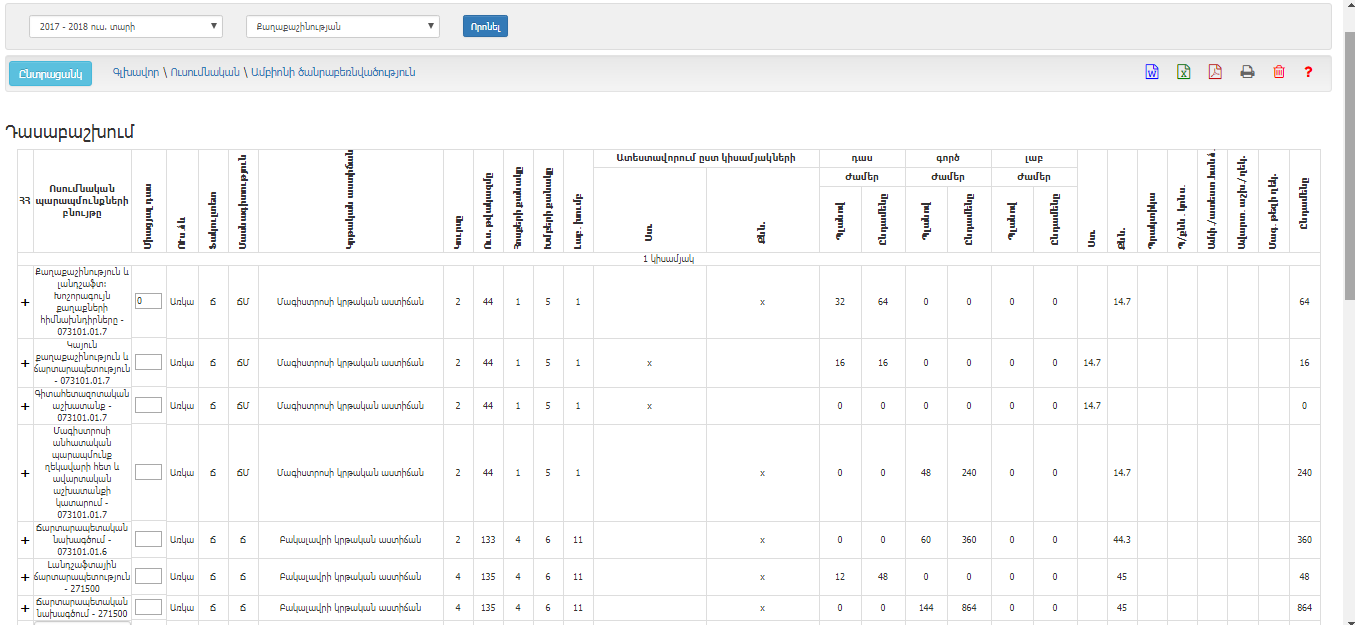The width and height of the screenshot is (1355, 625).
Task: Expand the Կայուն քաղաքաշինություն row plus sign
Action: pyautogui.click(x=25, y=364)
